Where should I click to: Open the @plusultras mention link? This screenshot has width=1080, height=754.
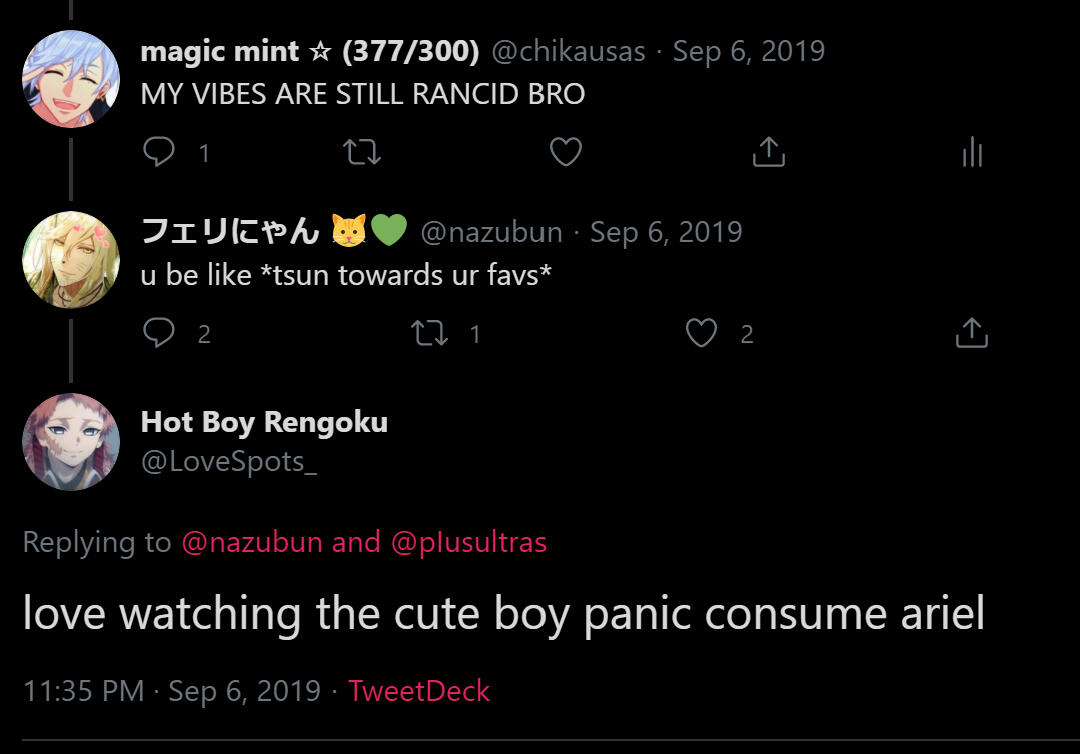point(469,542)
